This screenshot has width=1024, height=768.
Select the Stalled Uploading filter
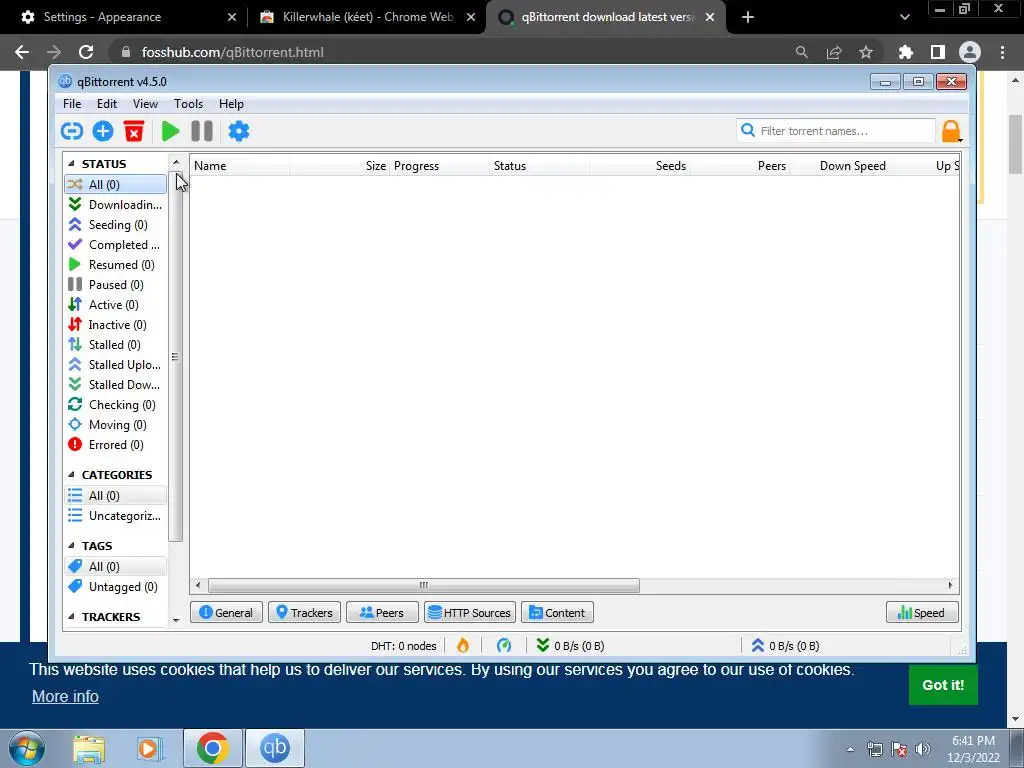(116, 365)
